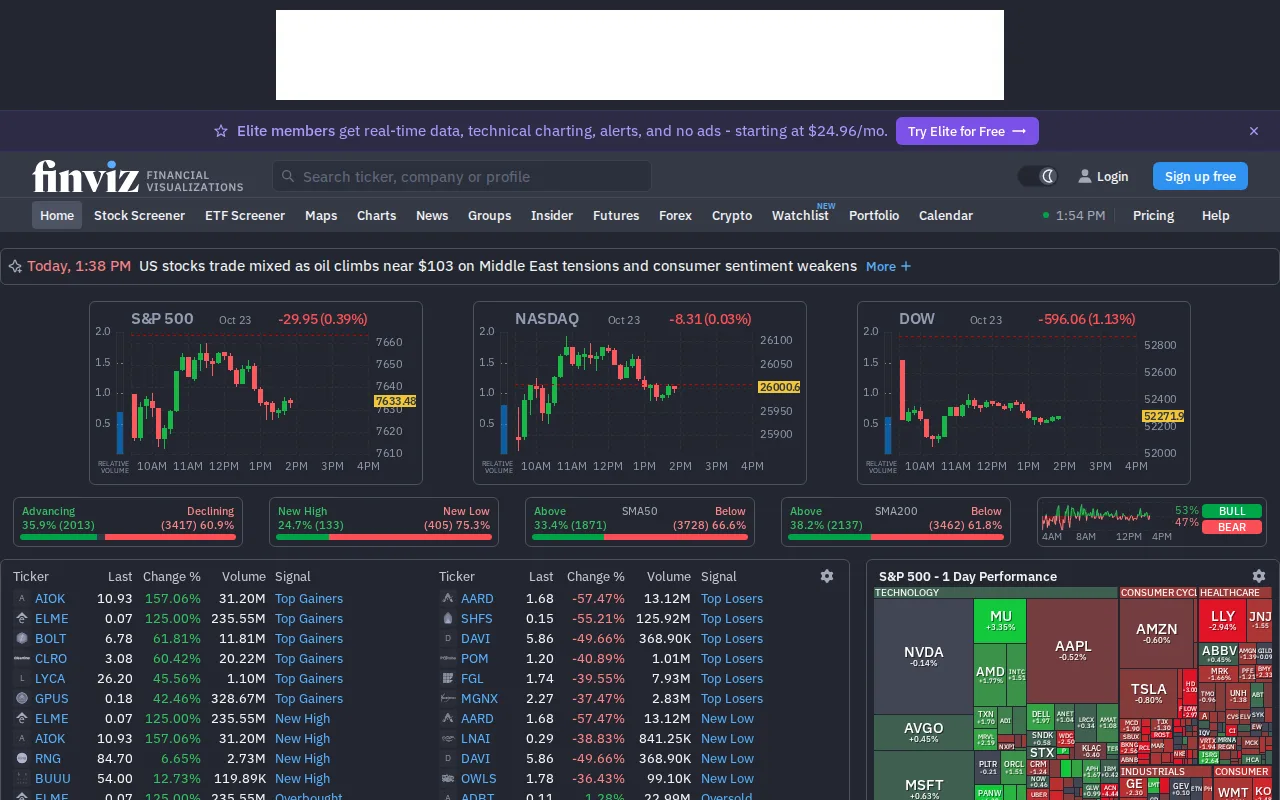Viewport: 1280px width, 800px height.
Task: Click the sparkle icon beside news headline
Action: pyautogui.click(x=15, y=266)
